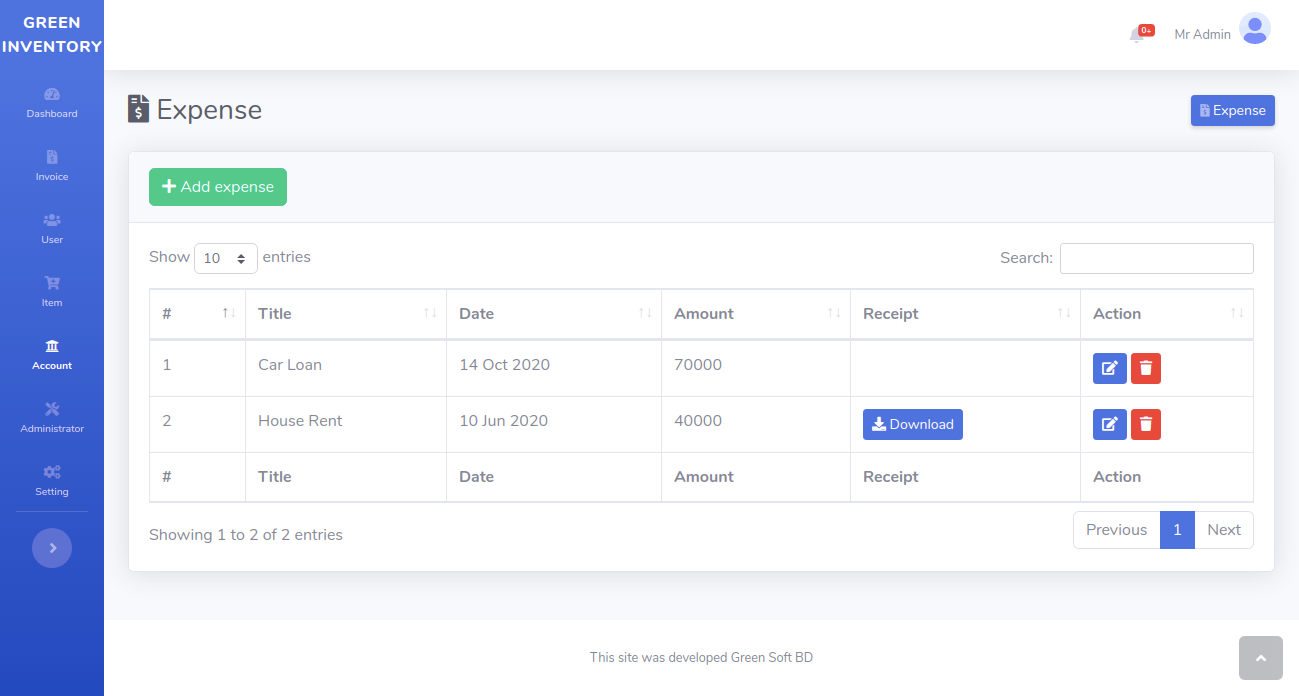Expand the Account sidebar menu

click(x=52, y=354)
